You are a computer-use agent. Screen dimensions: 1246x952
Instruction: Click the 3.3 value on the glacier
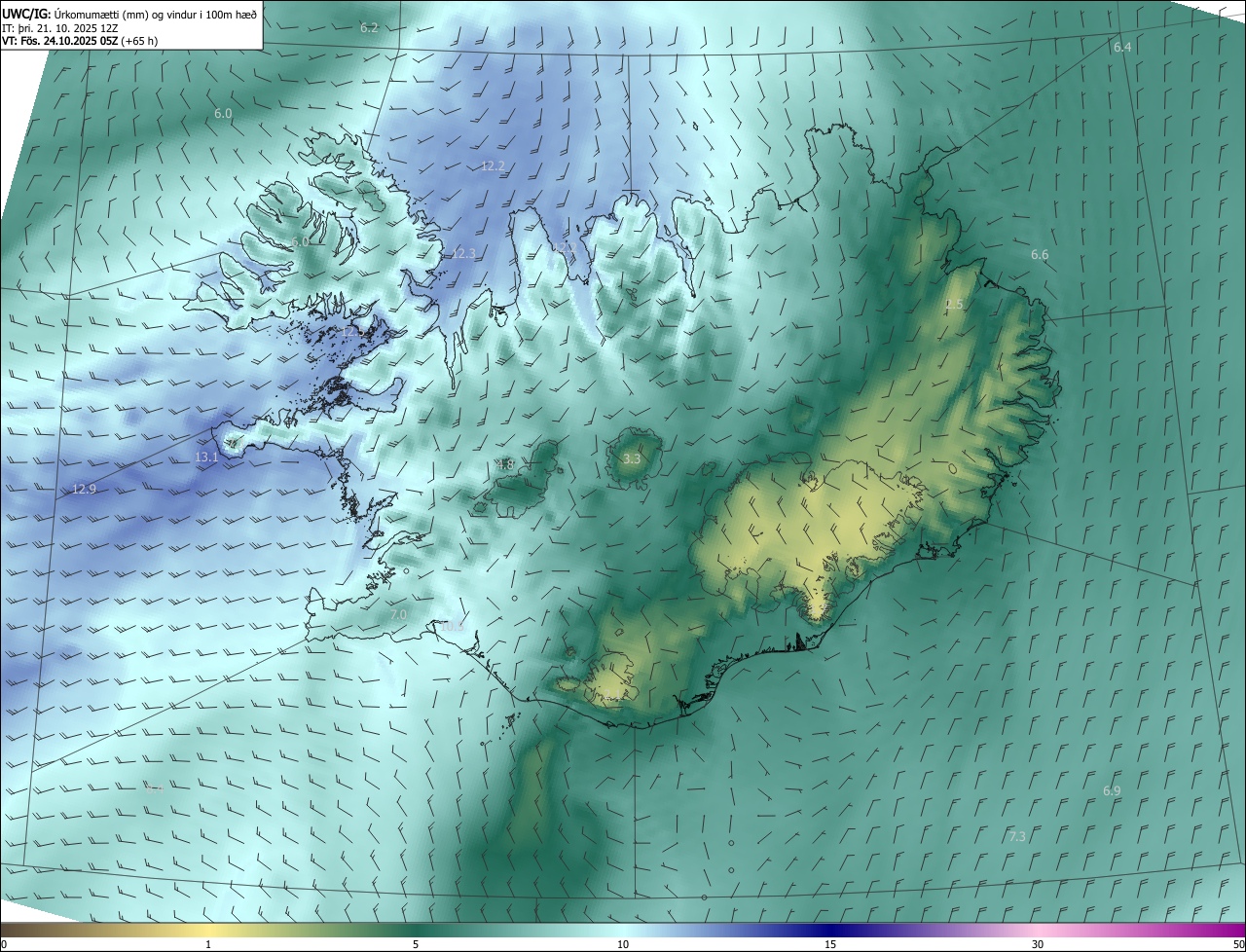point(632,458)
